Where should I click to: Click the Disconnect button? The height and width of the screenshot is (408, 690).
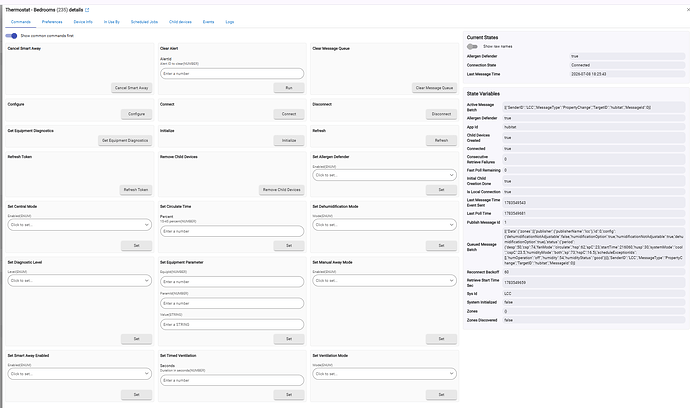coord(441,114)
